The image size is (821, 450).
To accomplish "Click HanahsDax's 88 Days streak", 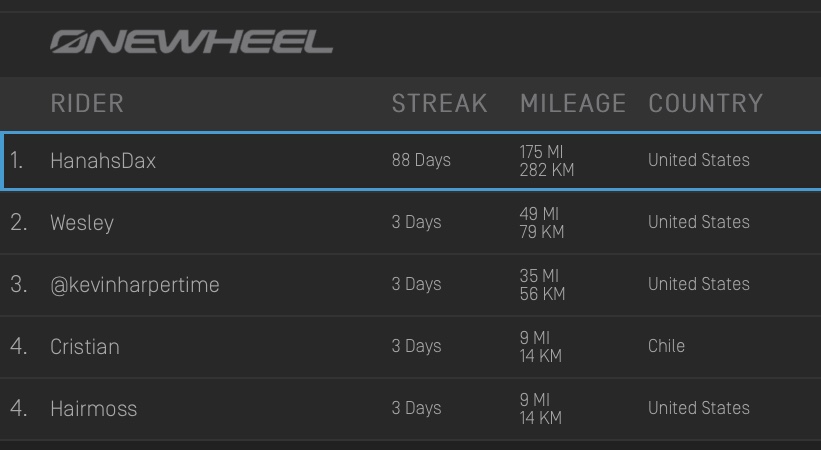I will click(421, 160).
